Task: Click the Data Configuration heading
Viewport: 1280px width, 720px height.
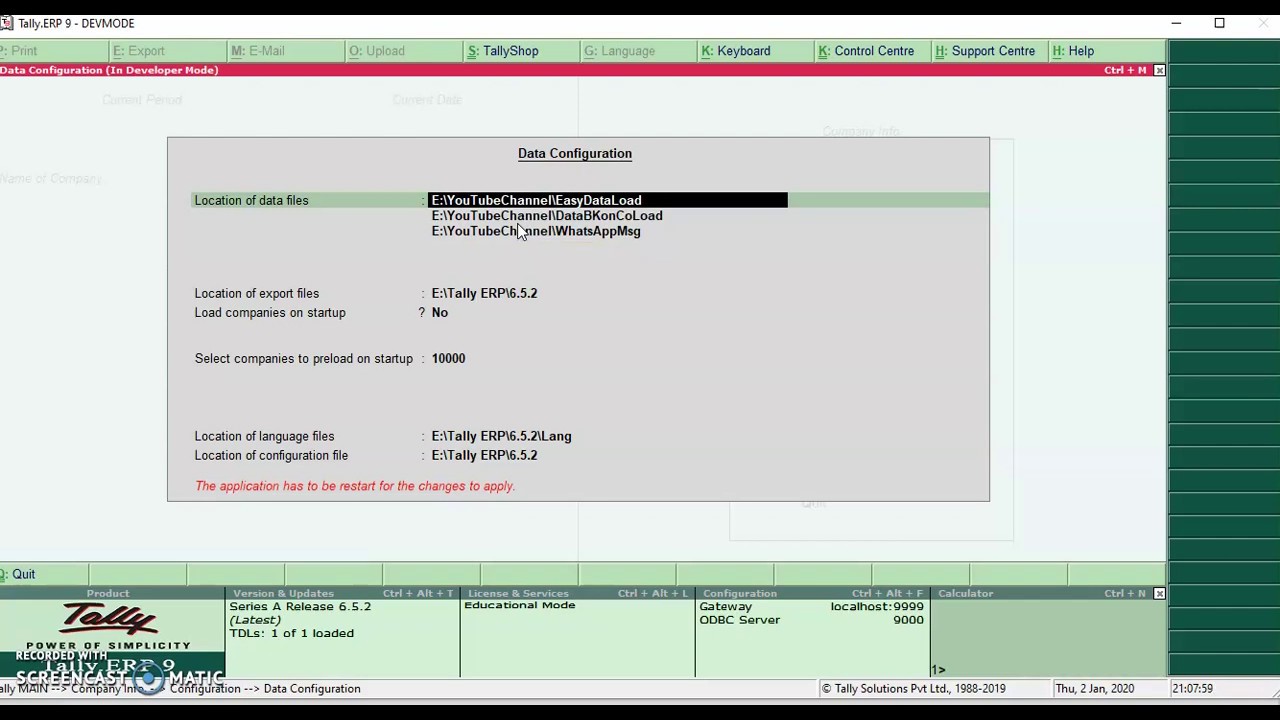Action: 575,153
